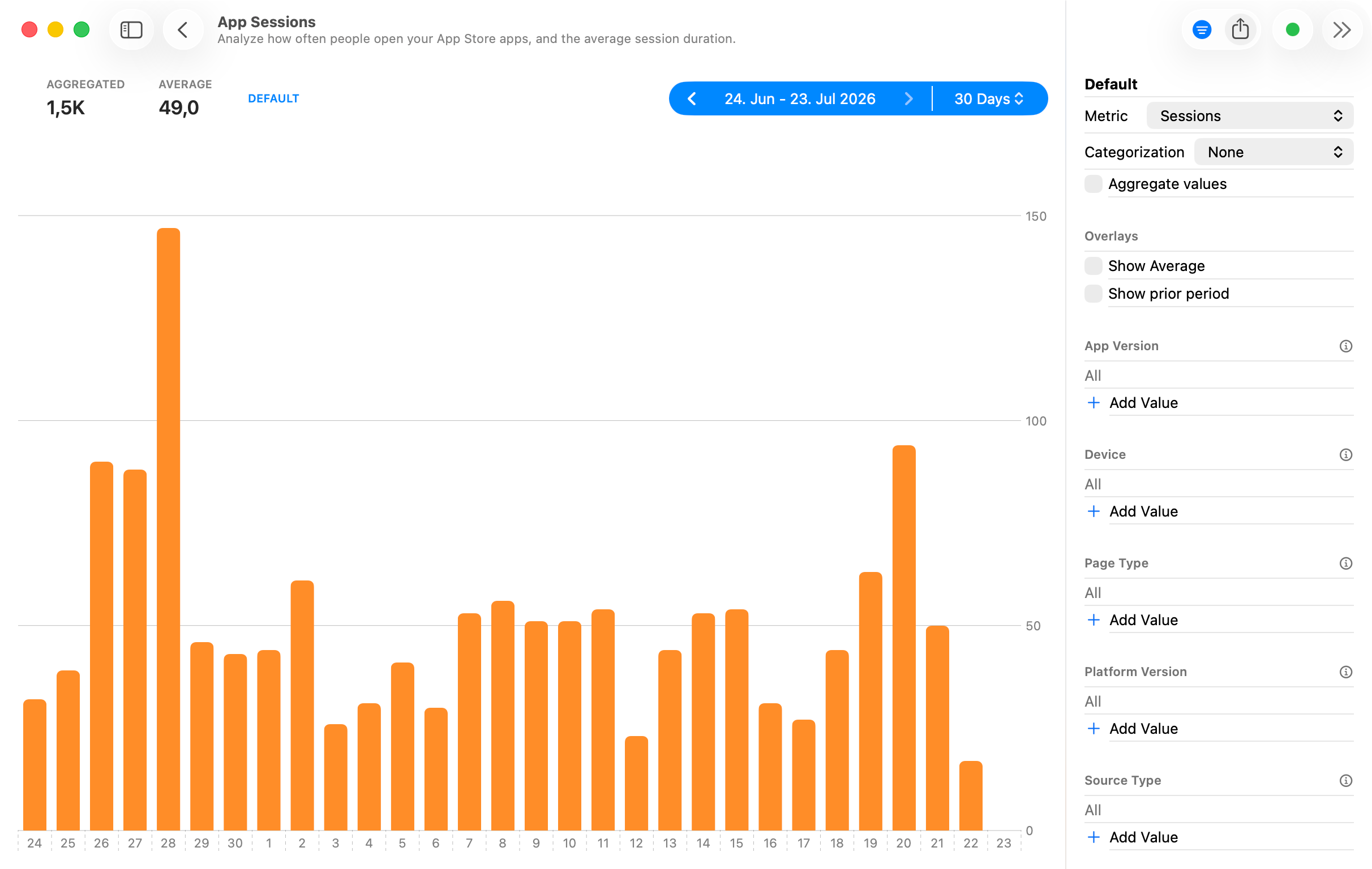The width and height of the screenshot is (1372, 869).
Task: Click the AVERAGE value 49,0
Action: [x=178, y=107]
